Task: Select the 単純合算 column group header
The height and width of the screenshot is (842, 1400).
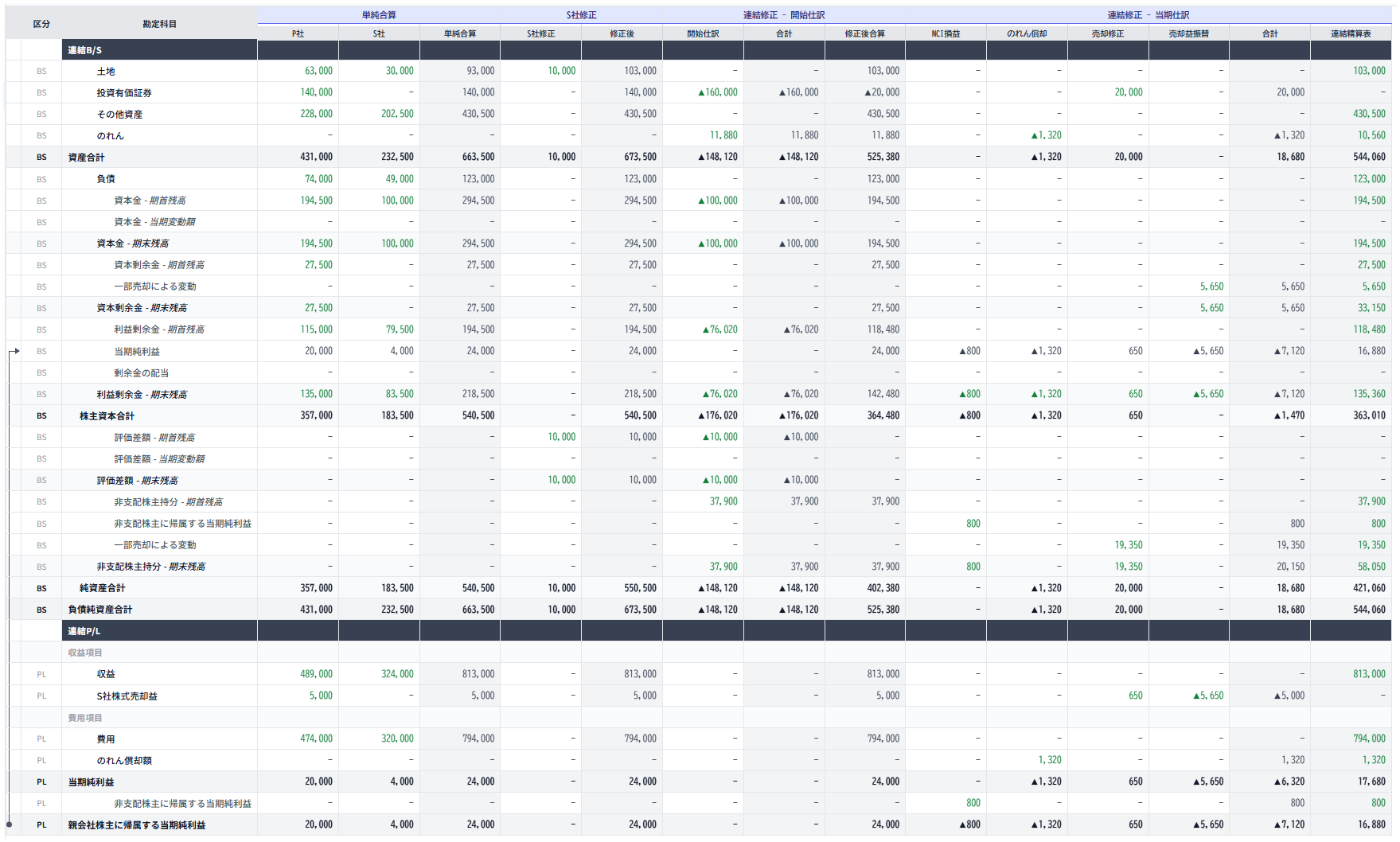Action: [379, 15]
